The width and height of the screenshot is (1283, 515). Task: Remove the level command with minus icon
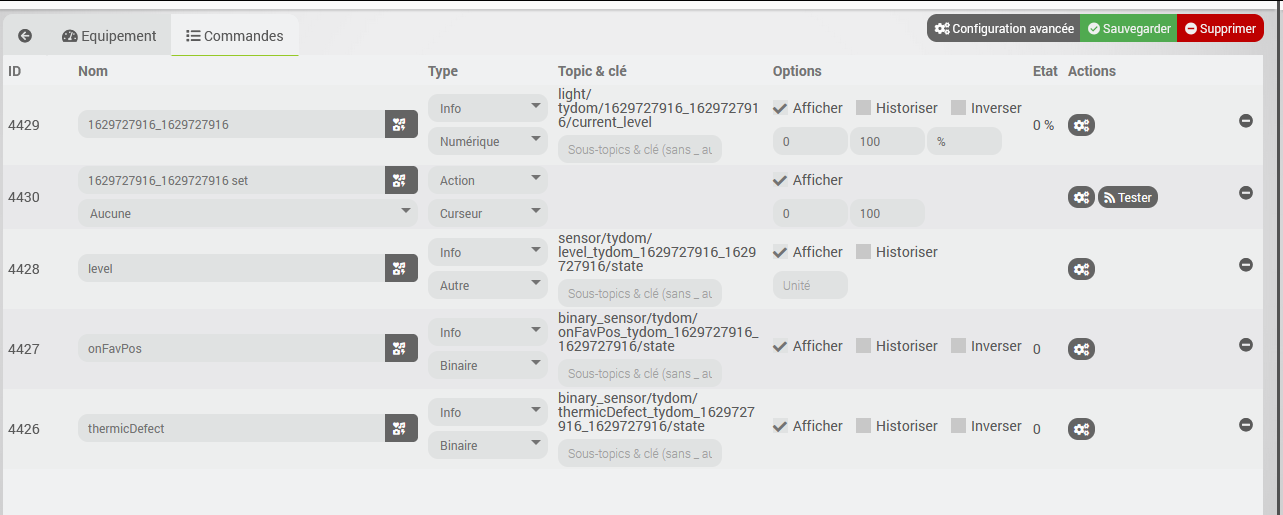click(x=1246, y=264)
